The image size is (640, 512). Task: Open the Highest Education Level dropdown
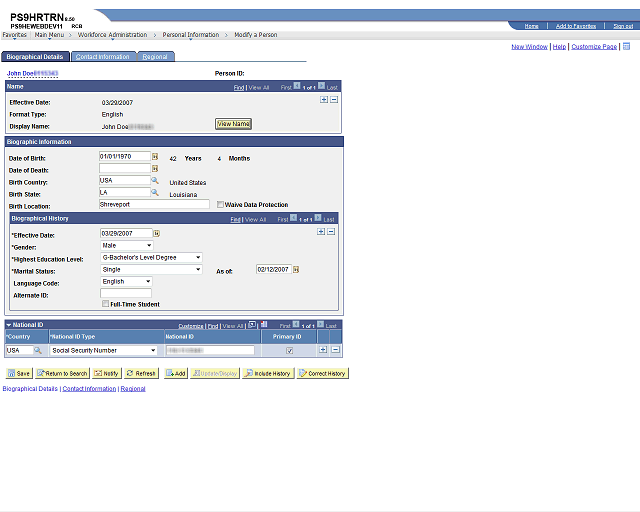151,258
